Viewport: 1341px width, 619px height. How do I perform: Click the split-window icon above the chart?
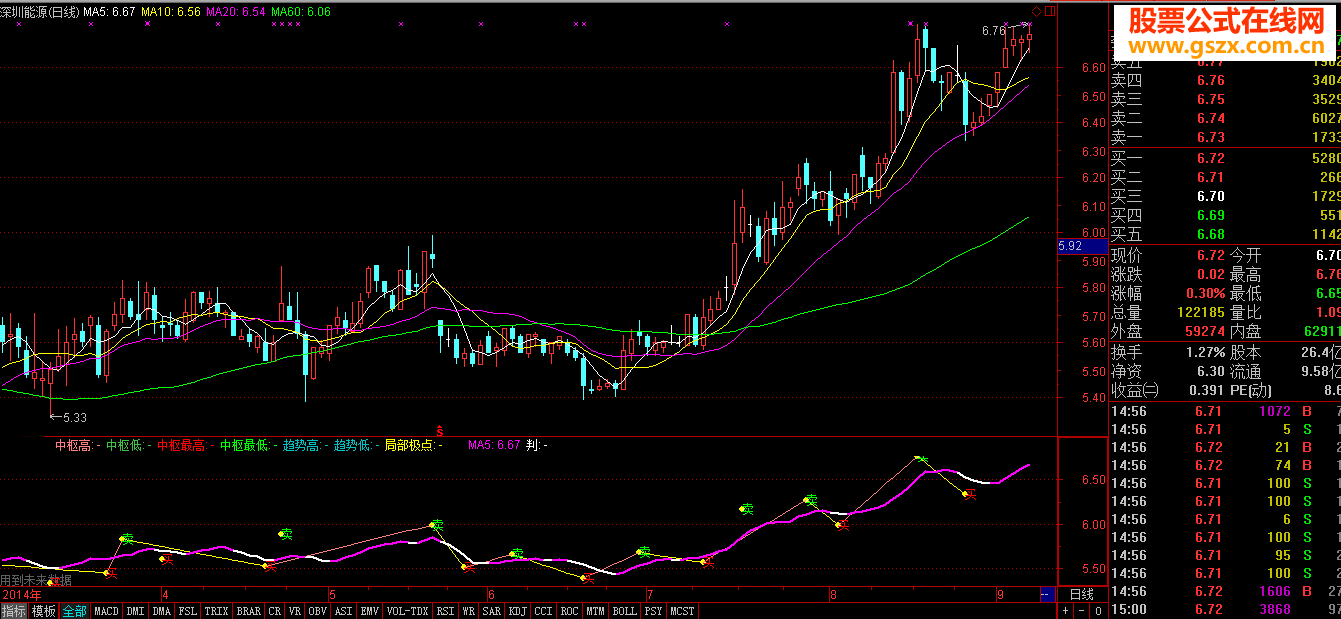(x=1049, y=11)
